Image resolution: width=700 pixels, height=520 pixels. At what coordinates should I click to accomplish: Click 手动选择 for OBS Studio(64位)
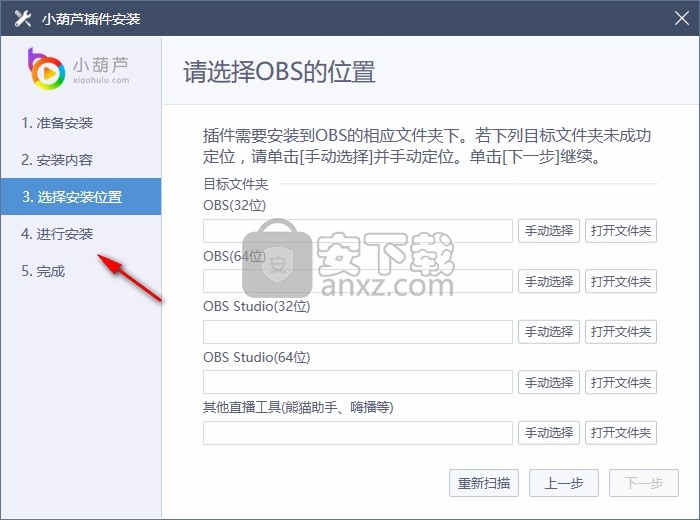[x=549, y=382]
